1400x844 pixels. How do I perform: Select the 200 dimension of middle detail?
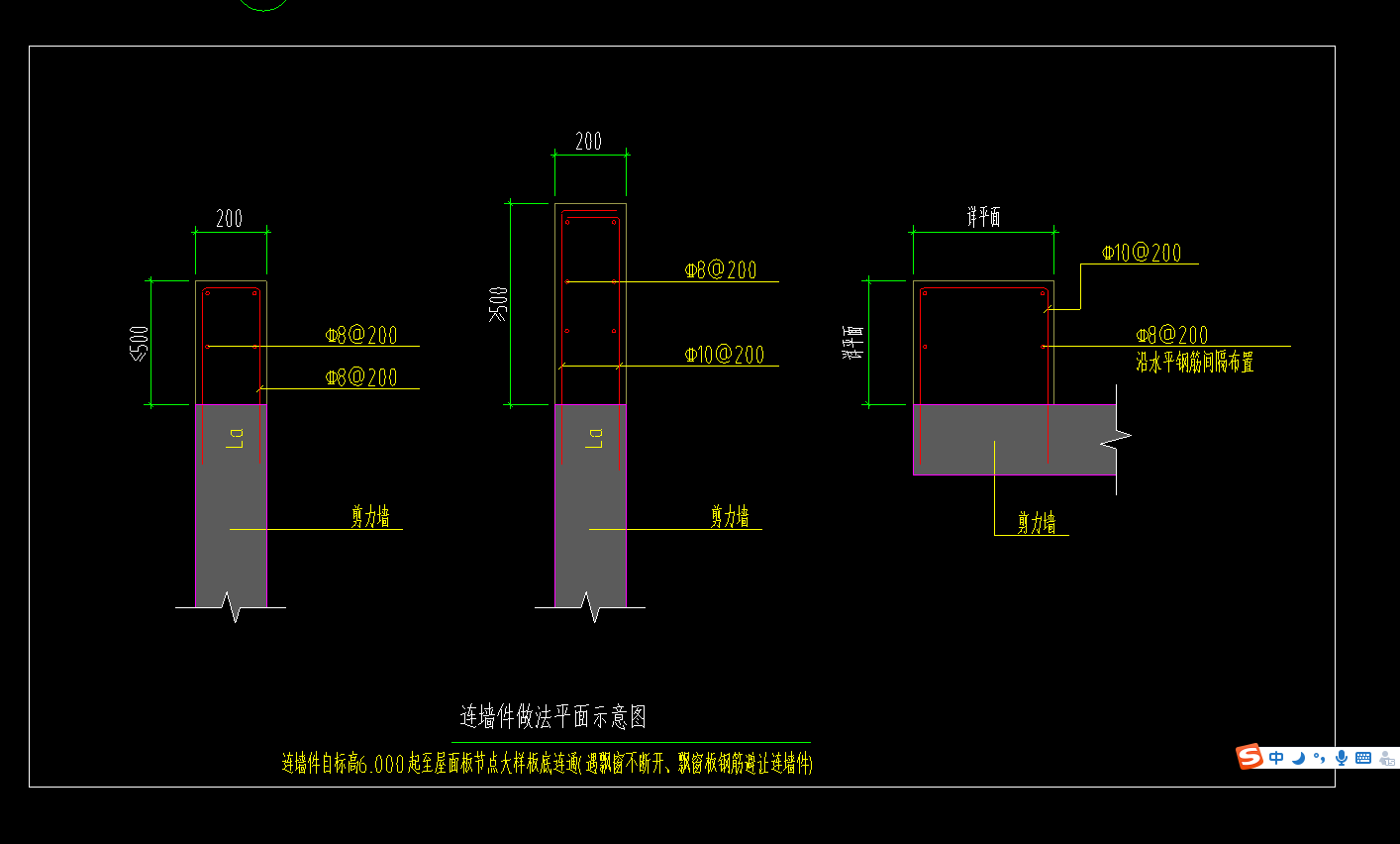[589, 141]
